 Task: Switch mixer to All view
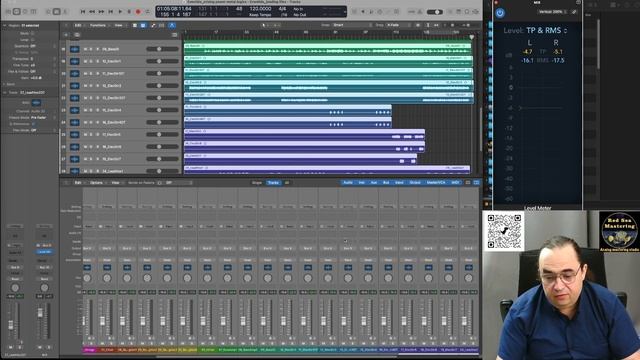click(287, 183)
